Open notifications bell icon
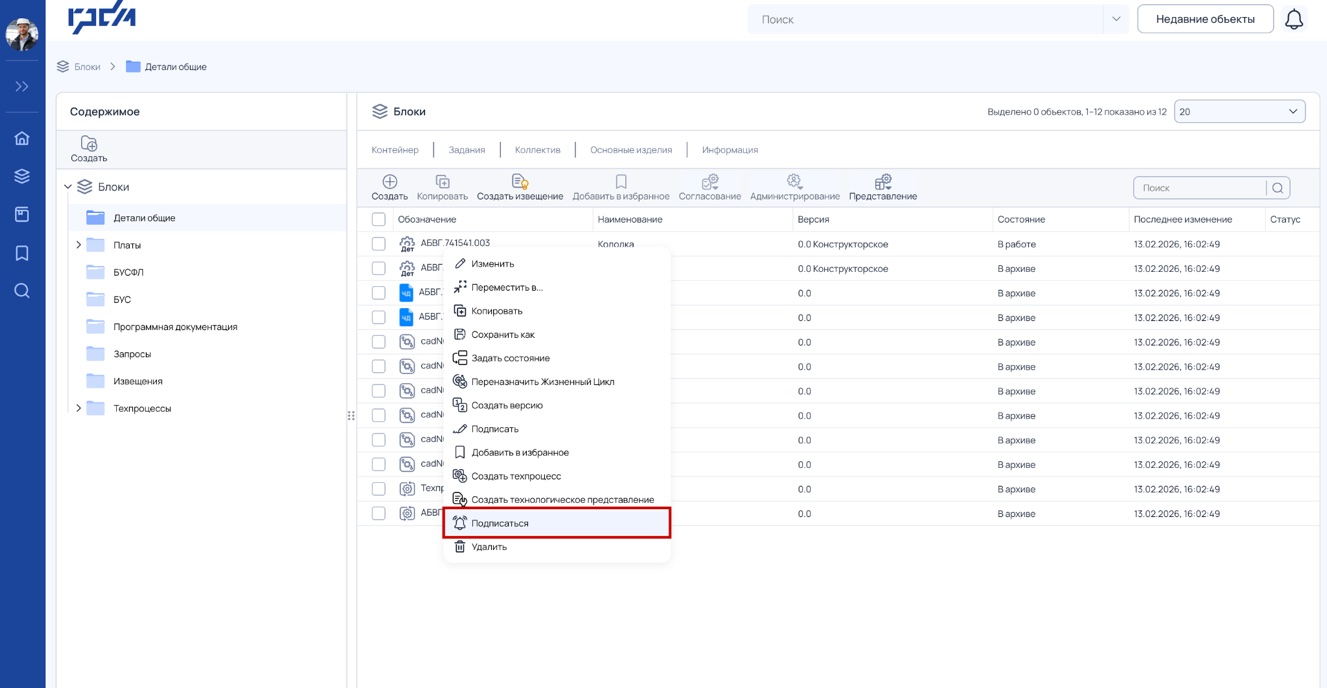This screenshot has height=688, width=1327. [1294, 19]
